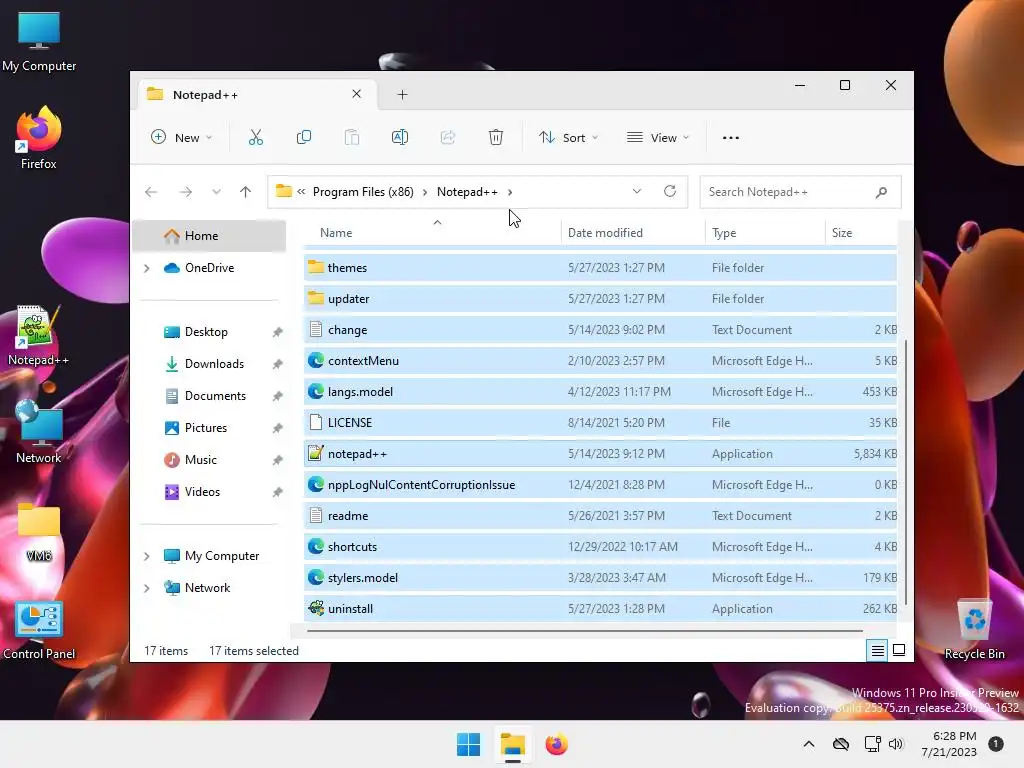Screen dimensions: 1024x768
Task: Open the clock and date in taskbar
Action: coord(949,744)
